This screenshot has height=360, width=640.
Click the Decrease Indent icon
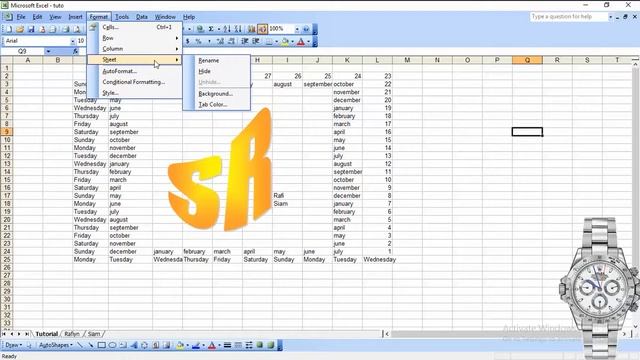point(245,41)
